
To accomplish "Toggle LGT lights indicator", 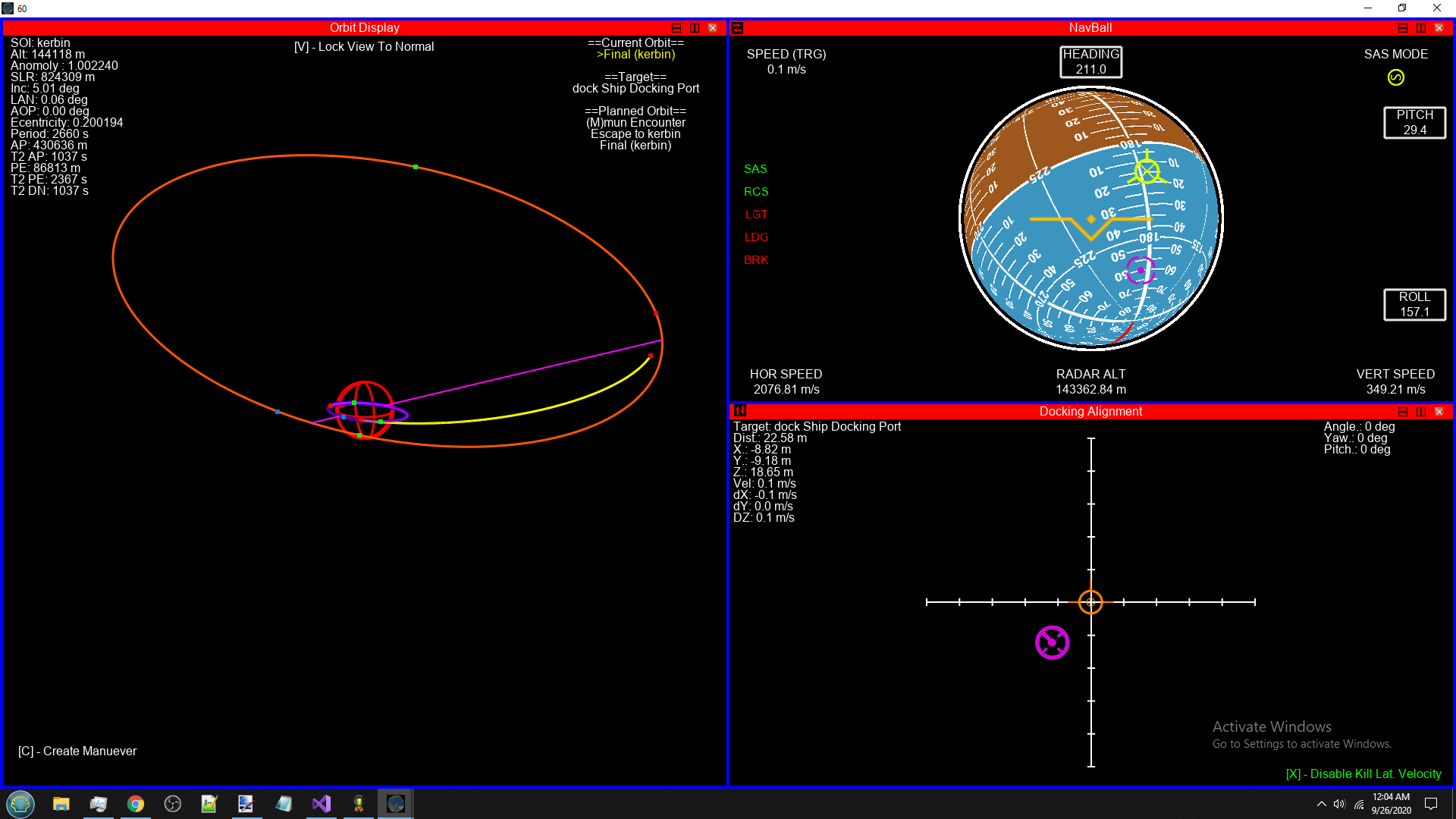I will tap(755, 214).
